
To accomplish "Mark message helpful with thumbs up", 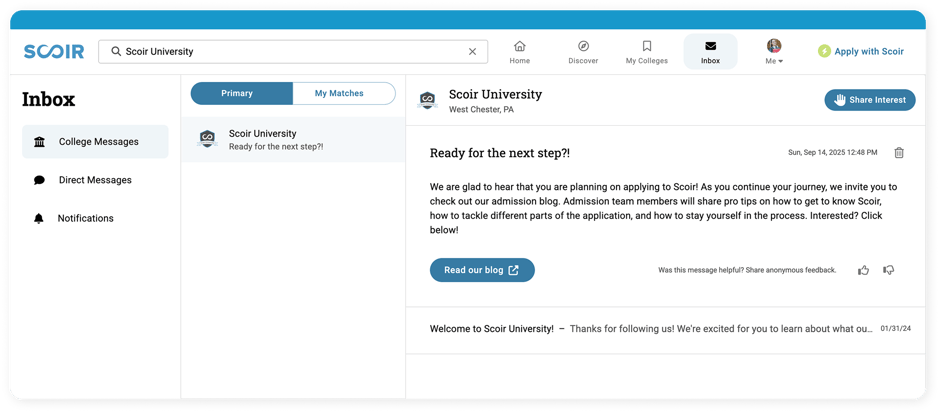I will click(863, 270).
